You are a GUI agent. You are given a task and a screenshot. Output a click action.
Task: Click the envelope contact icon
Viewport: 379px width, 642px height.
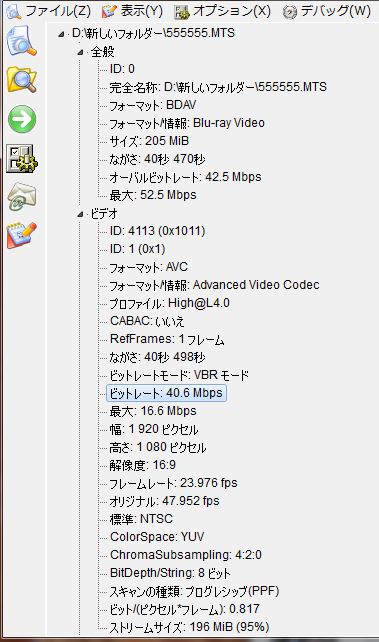coord(22,197)
